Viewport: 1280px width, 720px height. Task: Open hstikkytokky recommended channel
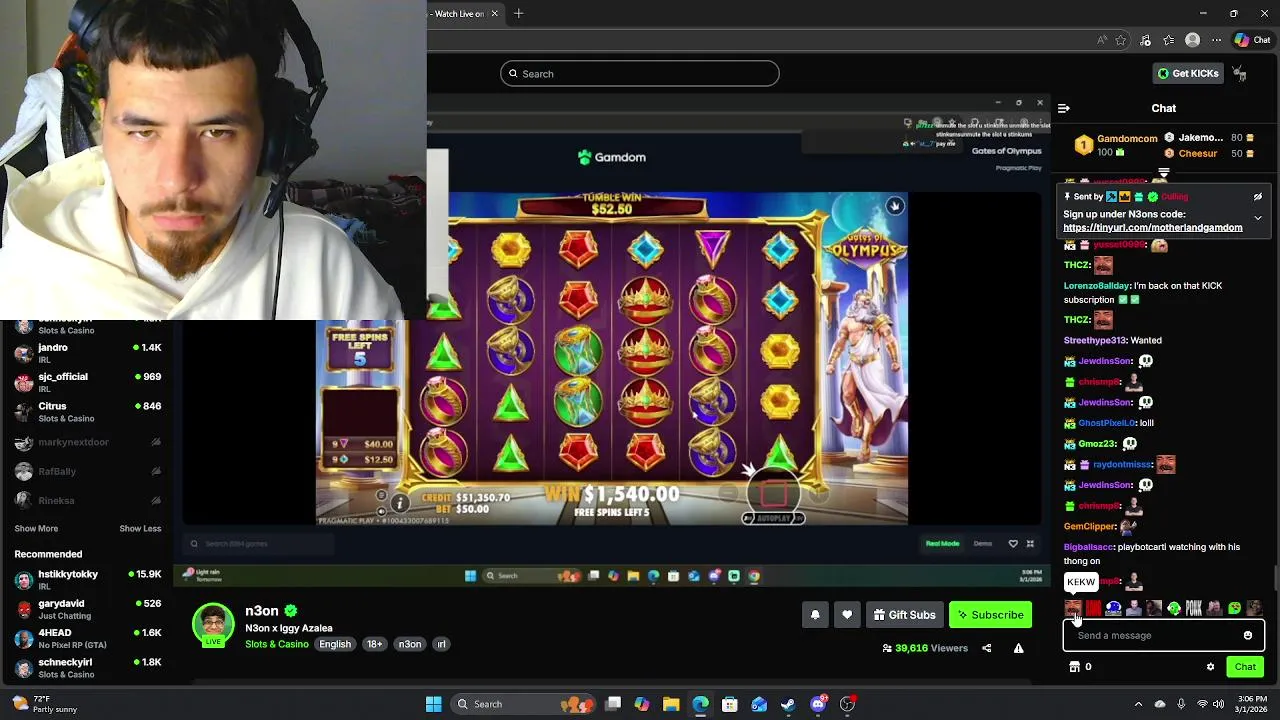coord(88,580)
